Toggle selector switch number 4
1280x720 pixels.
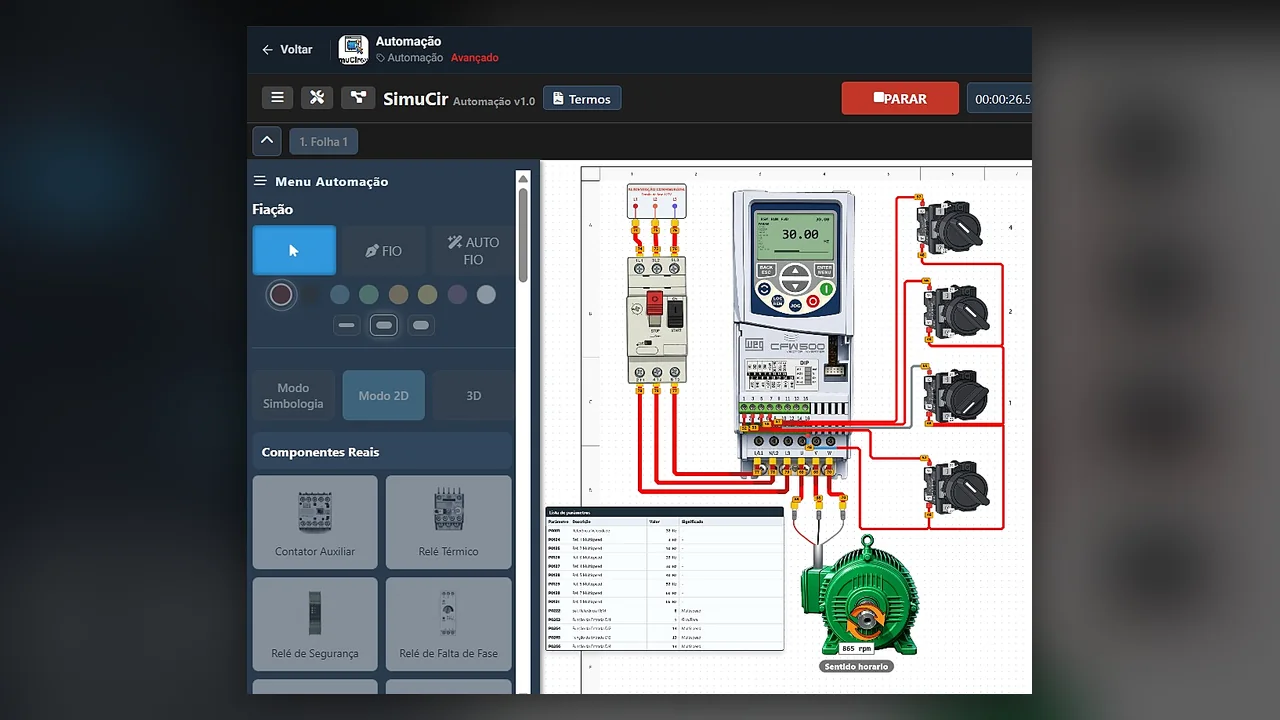[951, 227]
